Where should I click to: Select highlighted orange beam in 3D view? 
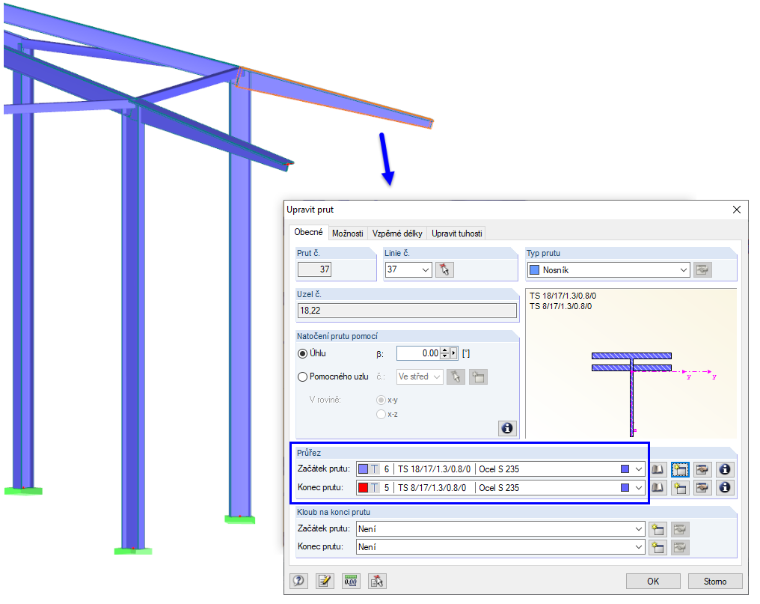pyautogui.click(x=334, y=97)
